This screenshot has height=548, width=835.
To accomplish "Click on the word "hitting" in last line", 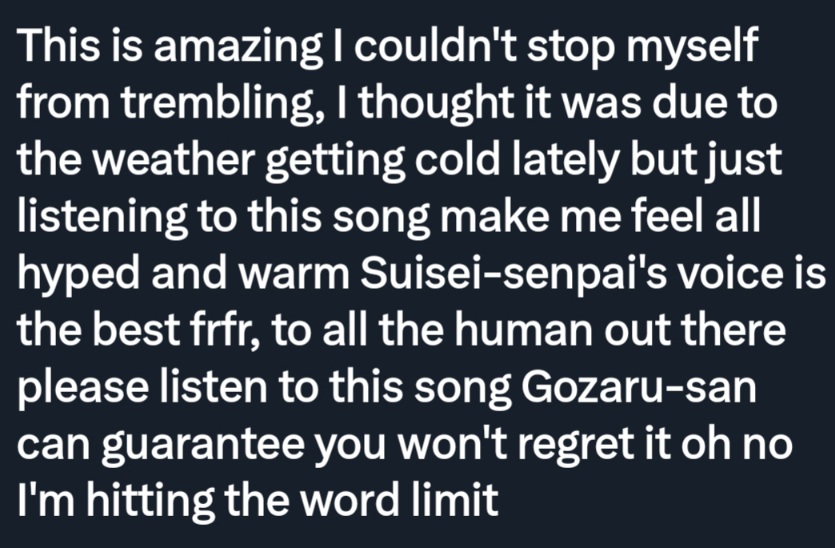I will coord(150,504).
